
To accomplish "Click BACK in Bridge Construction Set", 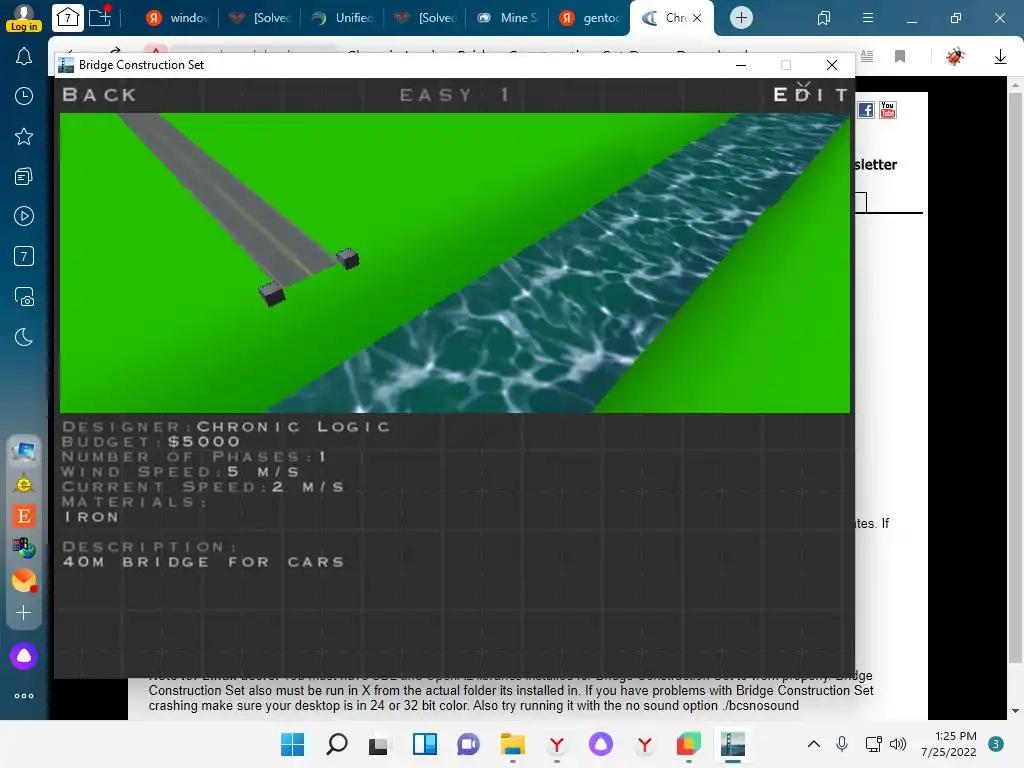I will pos(99,95).
